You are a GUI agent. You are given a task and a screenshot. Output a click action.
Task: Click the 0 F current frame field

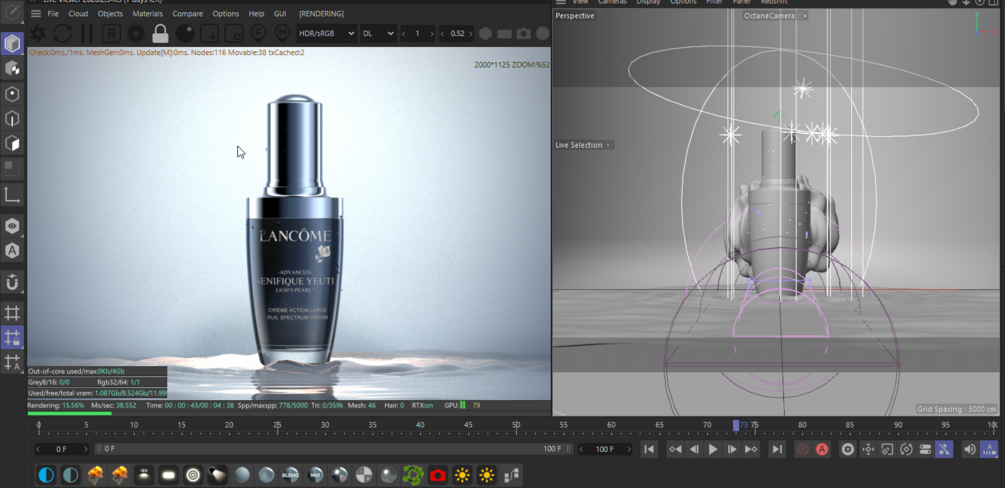(61, 449)
